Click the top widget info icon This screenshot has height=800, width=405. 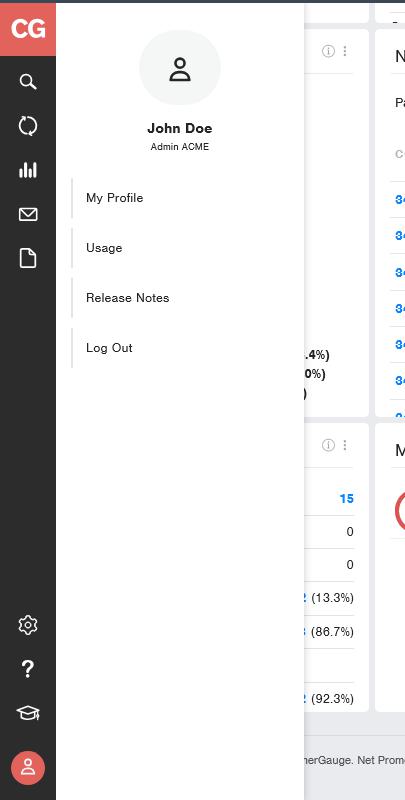(x=328, y=51)
